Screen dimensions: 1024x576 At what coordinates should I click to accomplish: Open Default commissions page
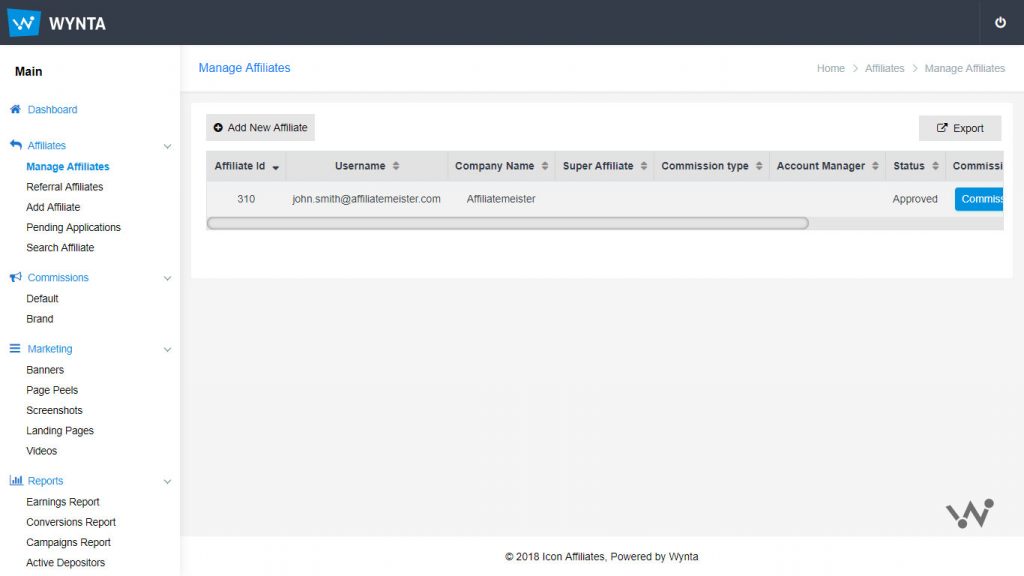42,298
